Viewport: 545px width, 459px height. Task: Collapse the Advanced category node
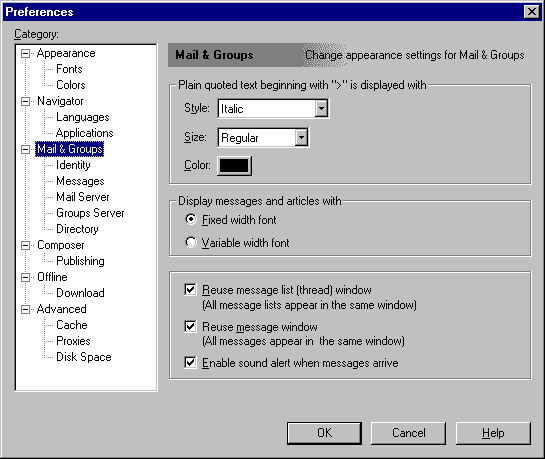pyautogui.click(x=25, y=309)
